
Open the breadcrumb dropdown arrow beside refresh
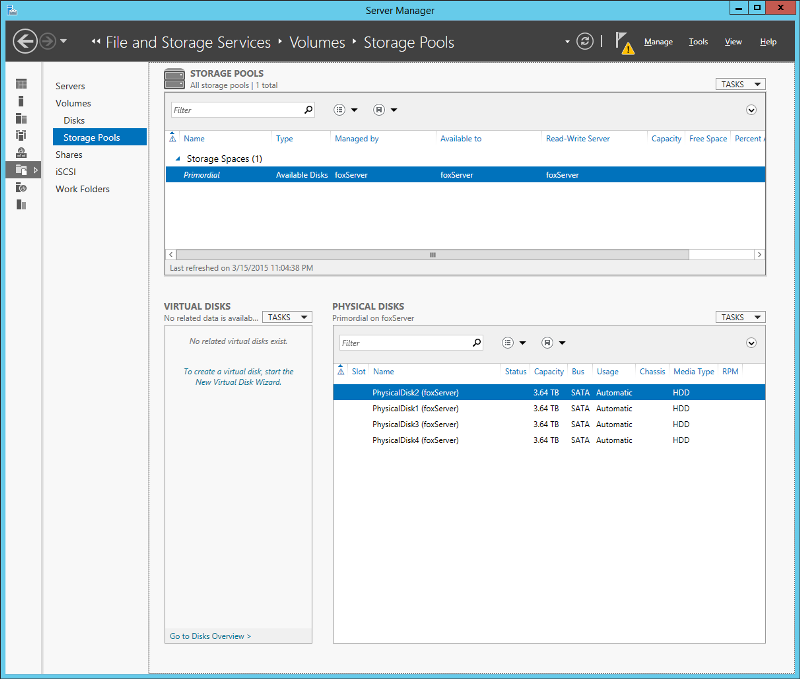tap(567, 41)
